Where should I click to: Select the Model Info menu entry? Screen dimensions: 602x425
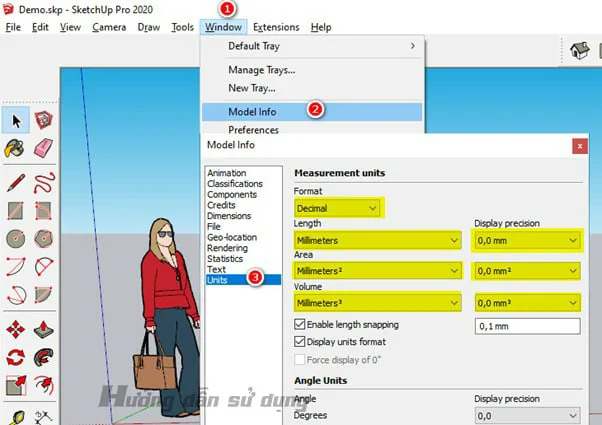(312, 112)
